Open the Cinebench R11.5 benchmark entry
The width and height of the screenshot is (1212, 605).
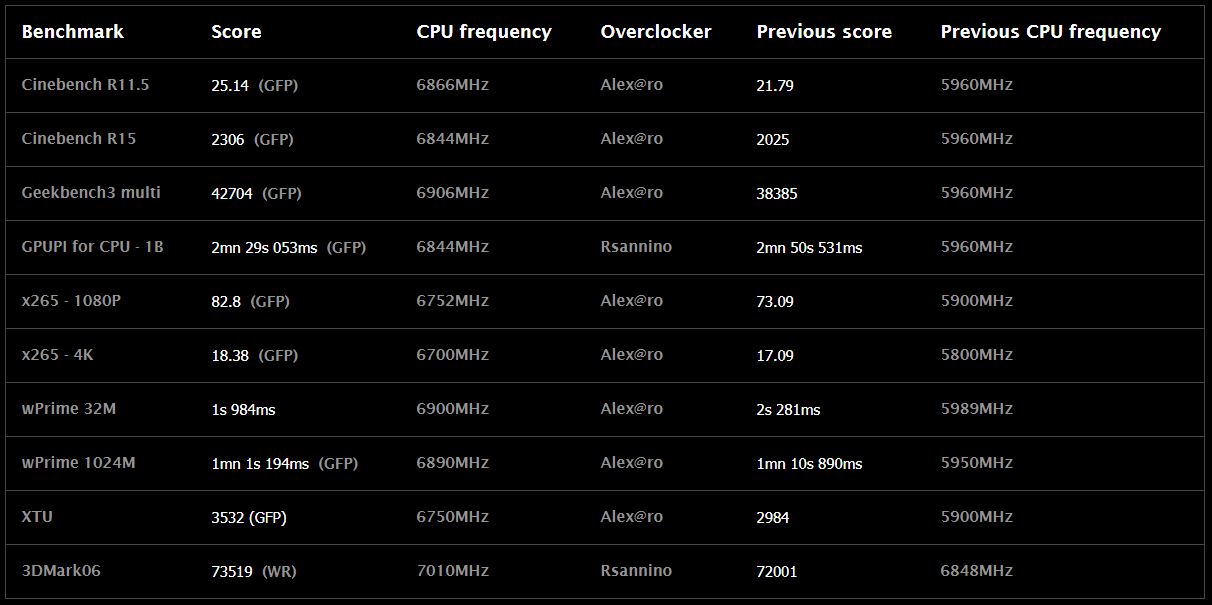[x=85, y=85]
